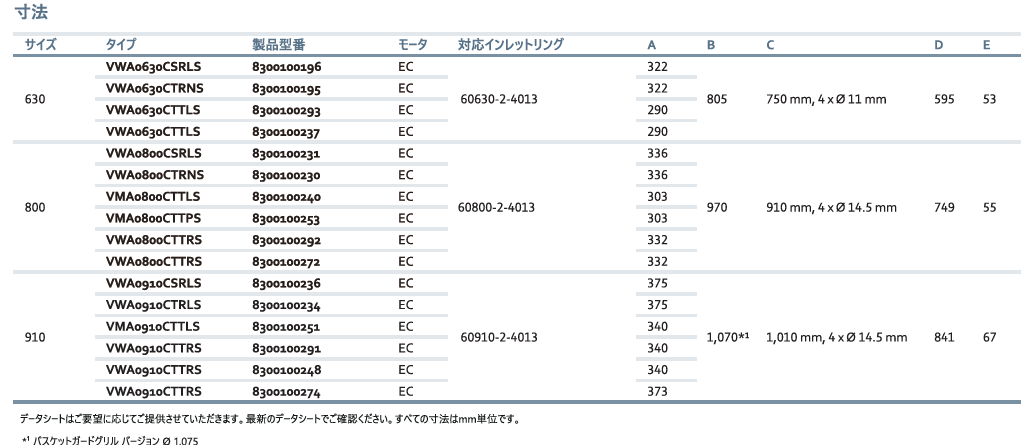The height and width of the screenshot is (445, 1035).
Task: Select product number 8300100196
Action: 286,67
